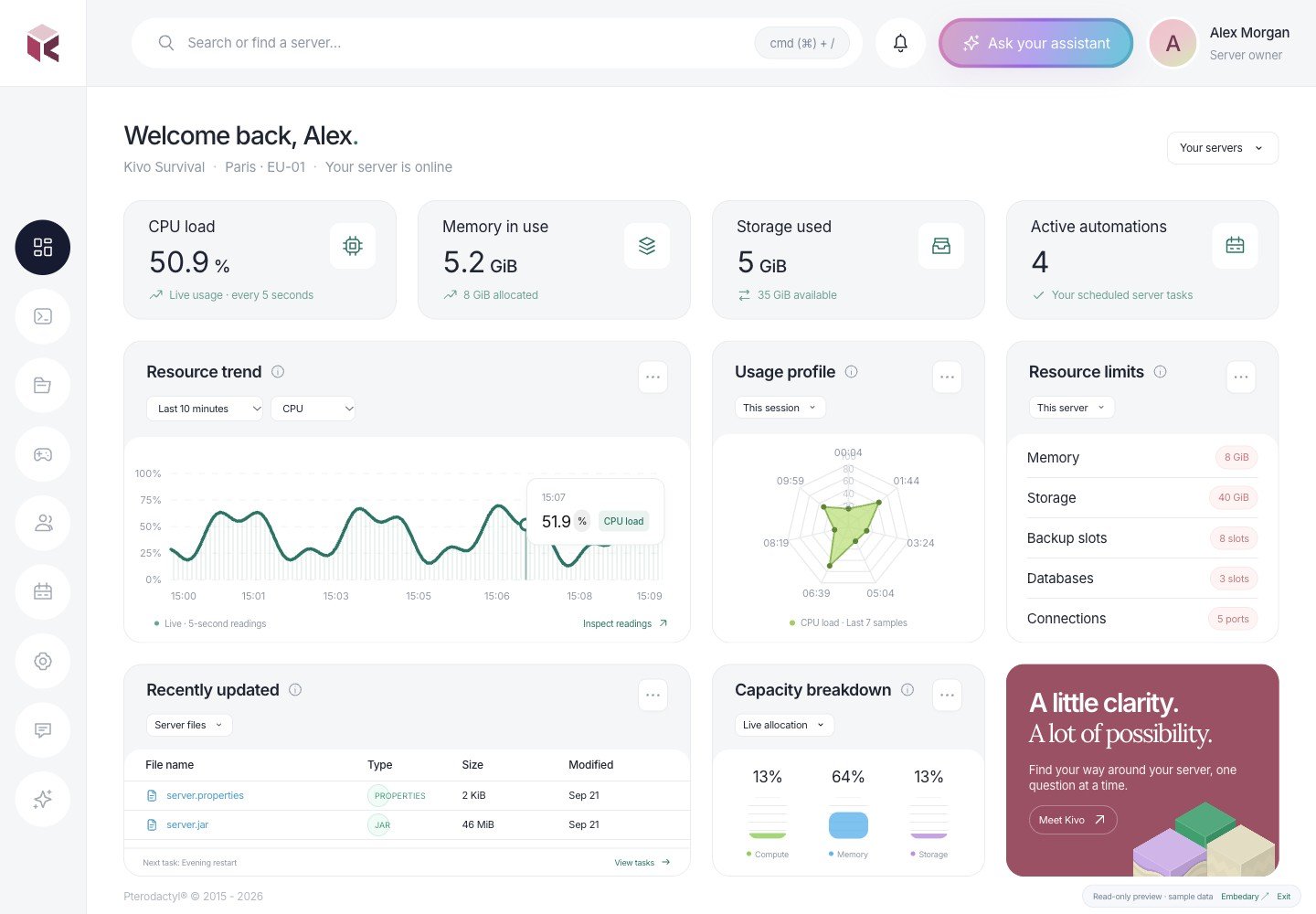Image resolution: width=1316 pixels, height=914 pixels.
Task: Open the sparkle assistant sidebar icon
Action: [x=43, y=799]
